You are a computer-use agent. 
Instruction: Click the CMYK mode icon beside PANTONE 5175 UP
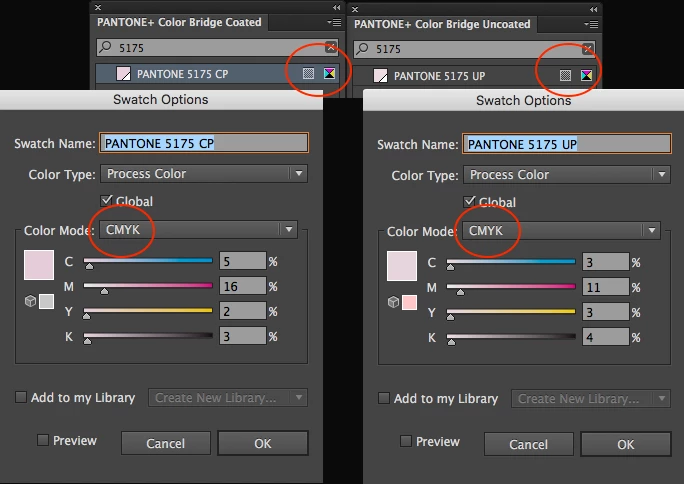coord(586,75)
